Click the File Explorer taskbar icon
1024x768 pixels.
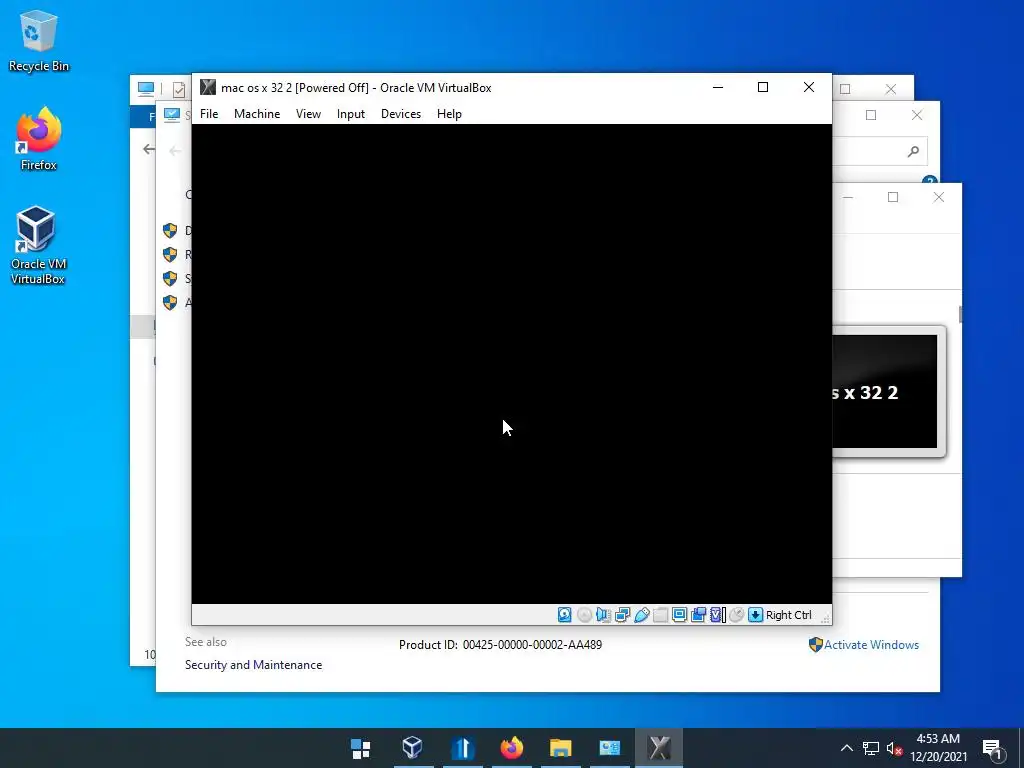pos(560,748)
